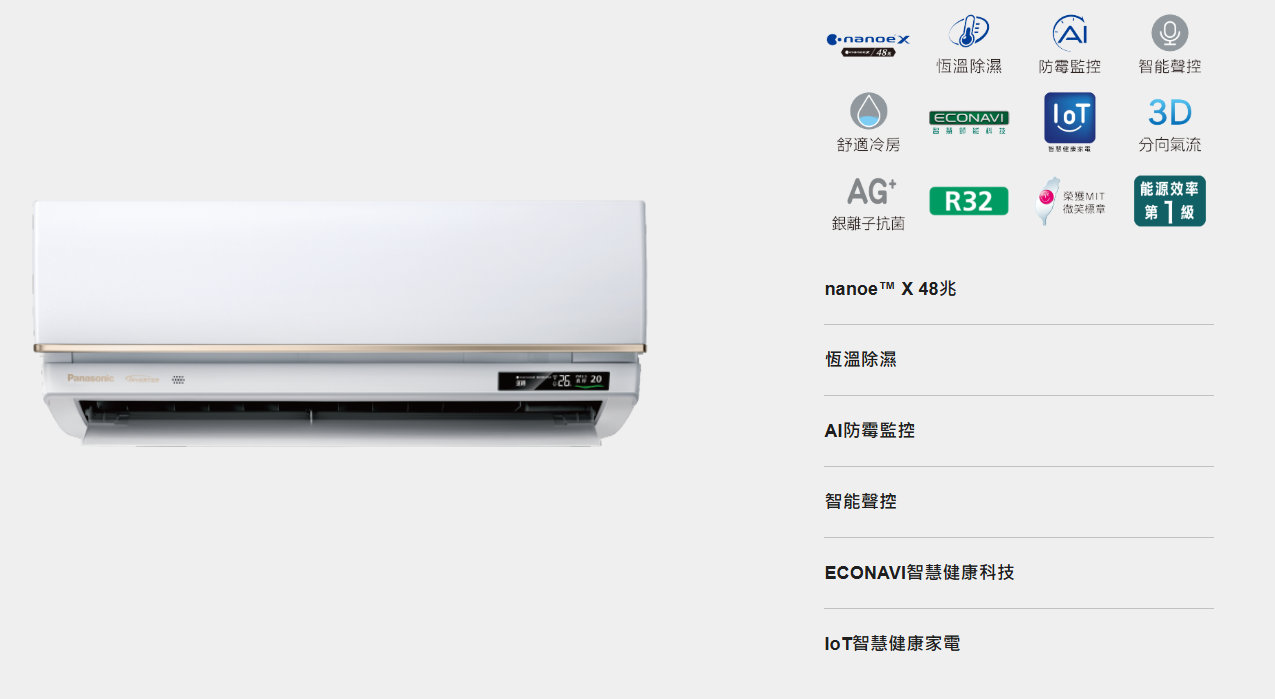Expand the 恆溫除濕 feature row
Screen dimensions: 1275x699
click(1018, 360)
